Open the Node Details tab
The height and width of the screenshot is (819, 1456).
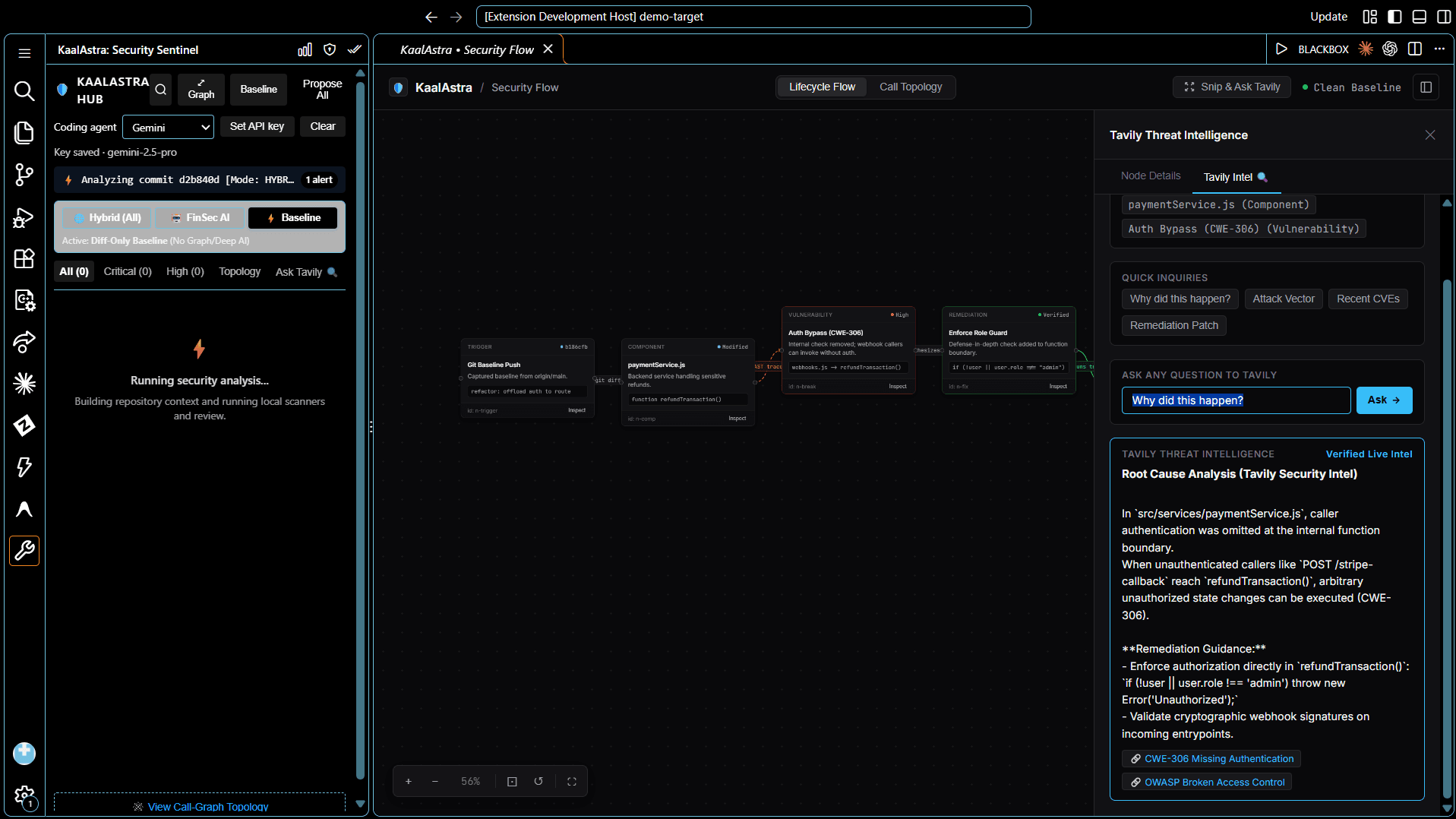point(1151,176)
